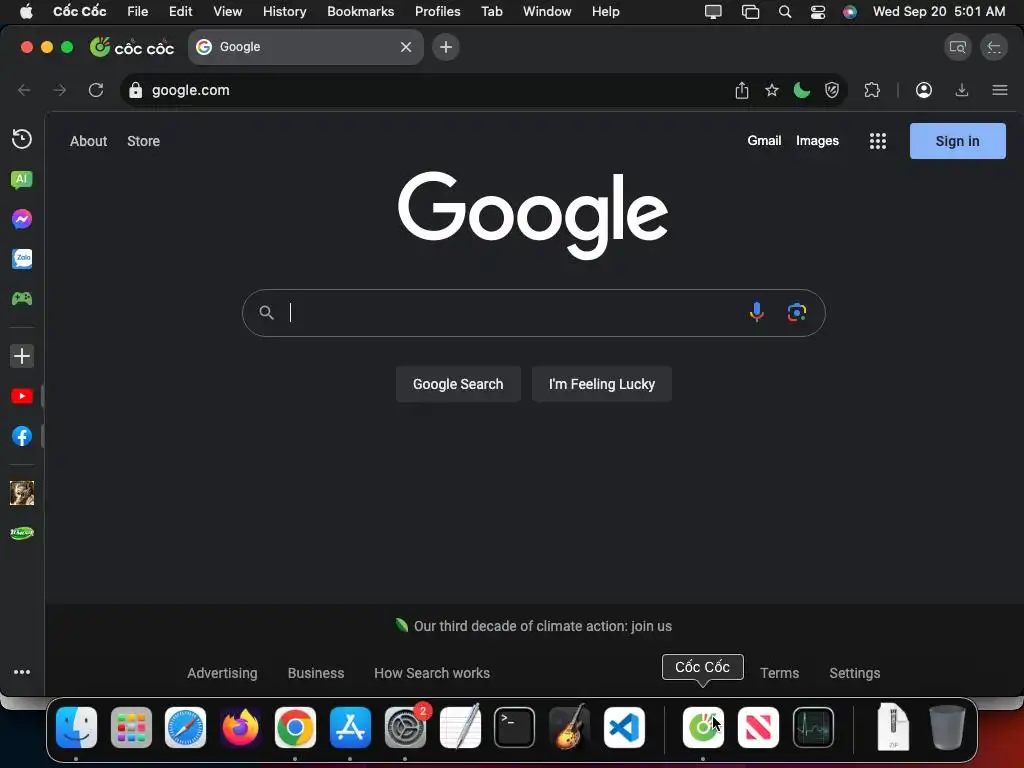1024x768 pixels.
Task: Open Messenger in the sidebar
Action: 22,219
